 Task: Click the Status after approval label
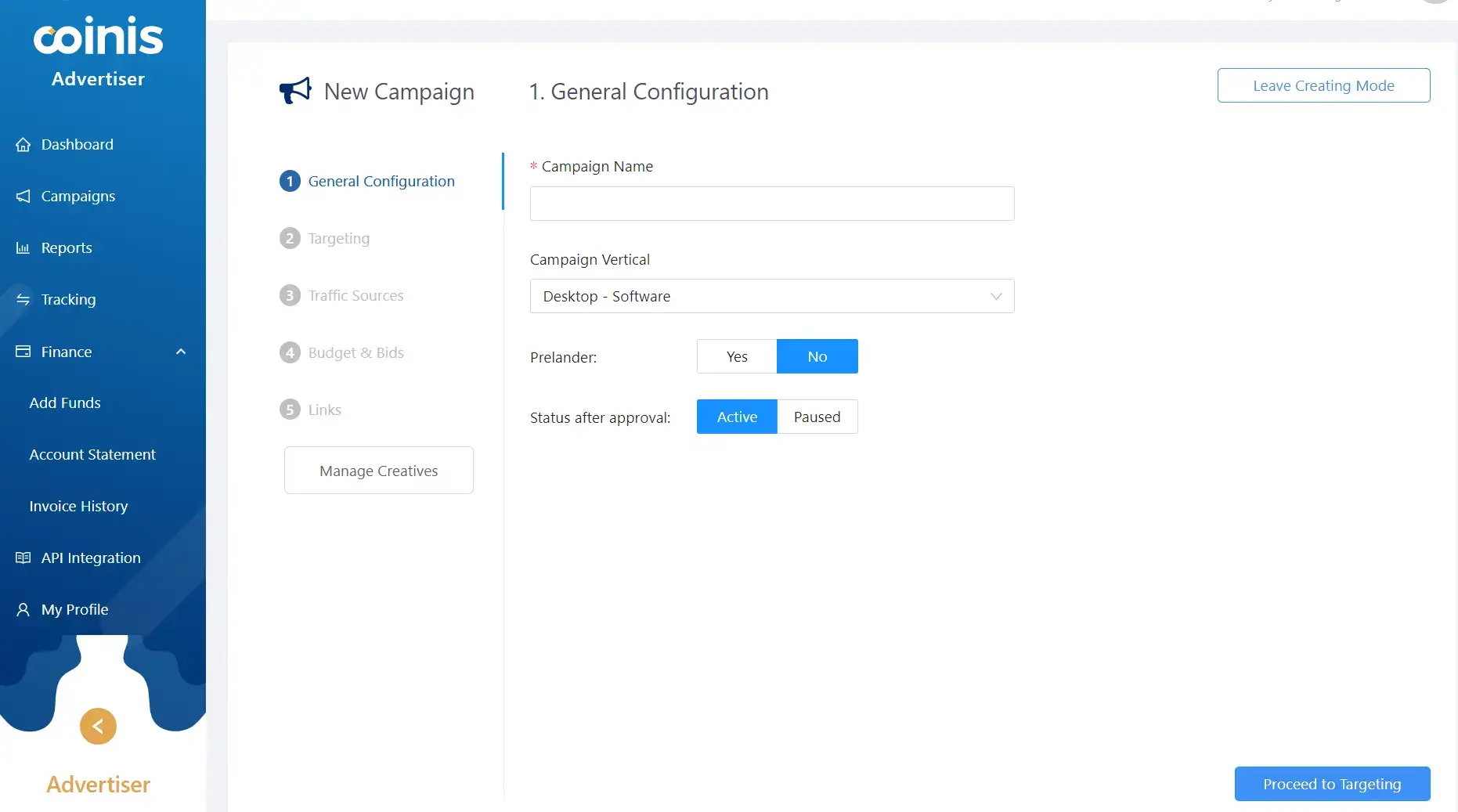600,417
